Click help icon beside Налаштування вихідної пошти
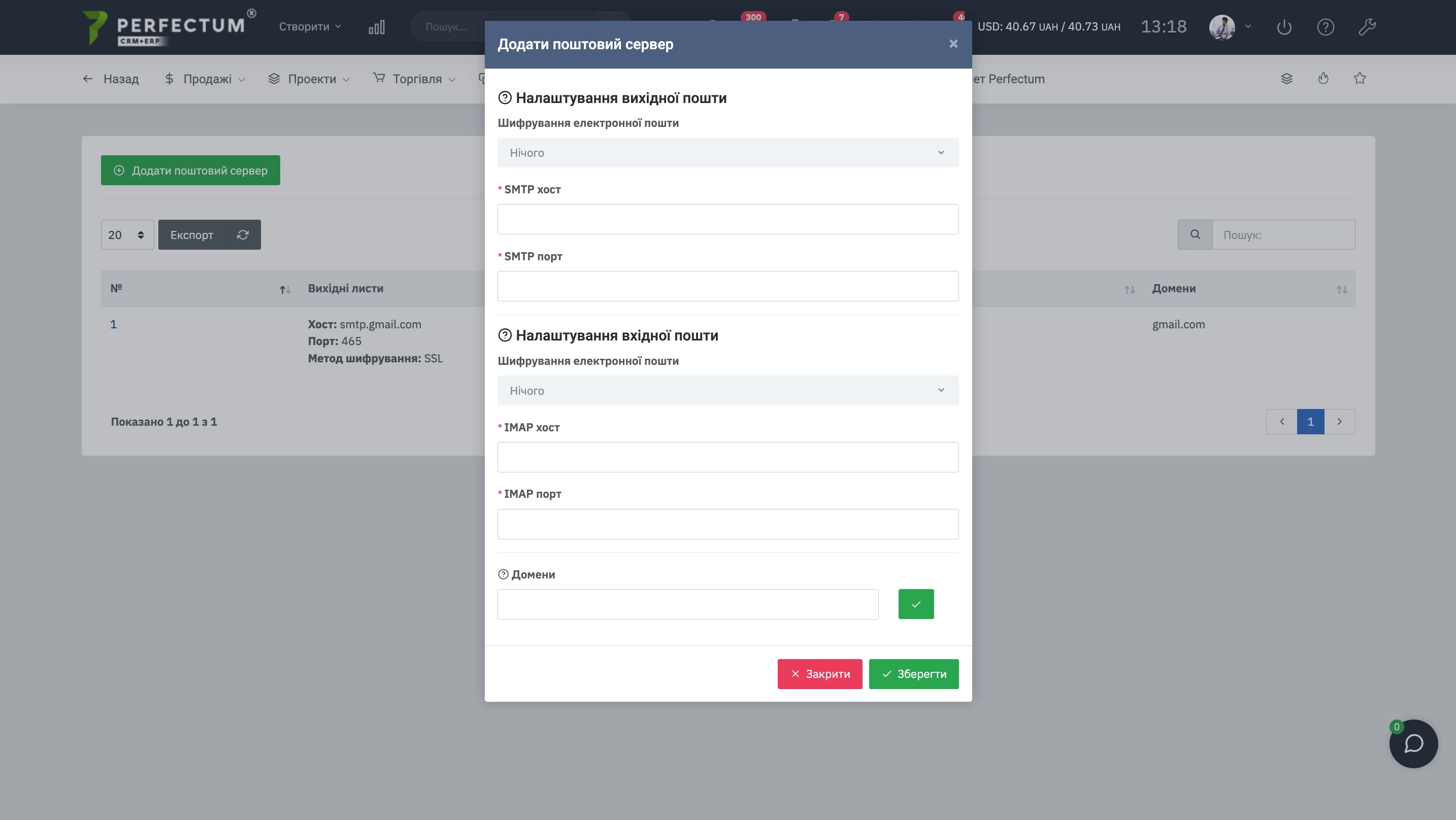The width and height of the screenshot is (1456, 820). tap(505, 98)
